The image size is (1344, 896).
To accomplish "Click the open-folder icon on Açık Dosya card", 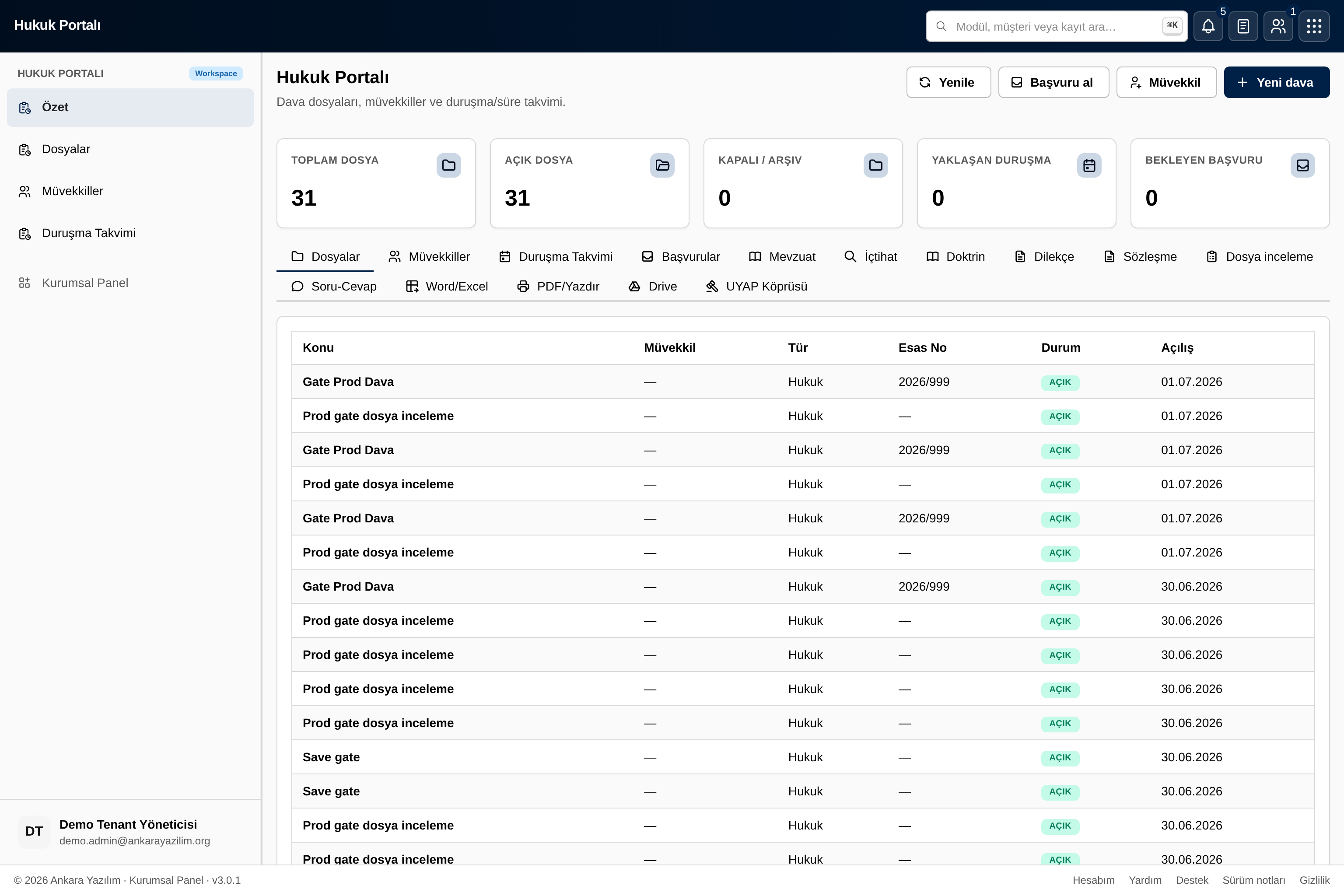I will coord(662,165).
